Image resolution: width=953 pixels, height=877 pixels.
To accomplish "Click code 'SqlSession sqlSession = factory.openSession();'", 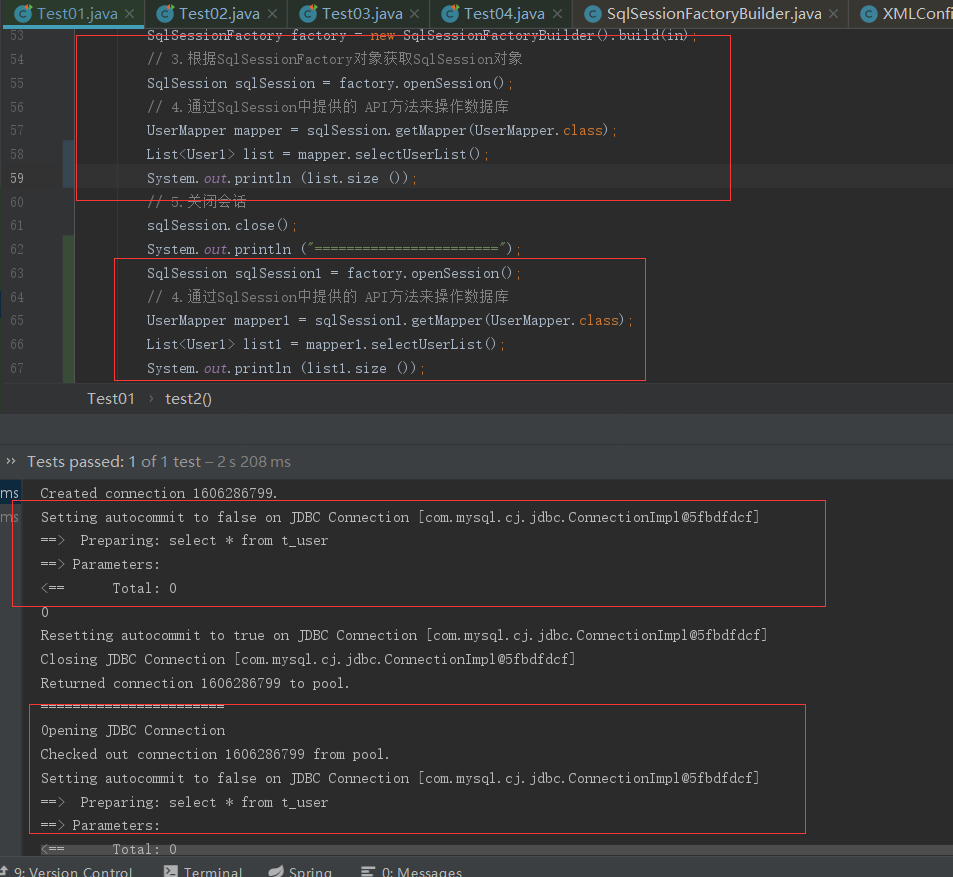I will (x=330, y=83).
